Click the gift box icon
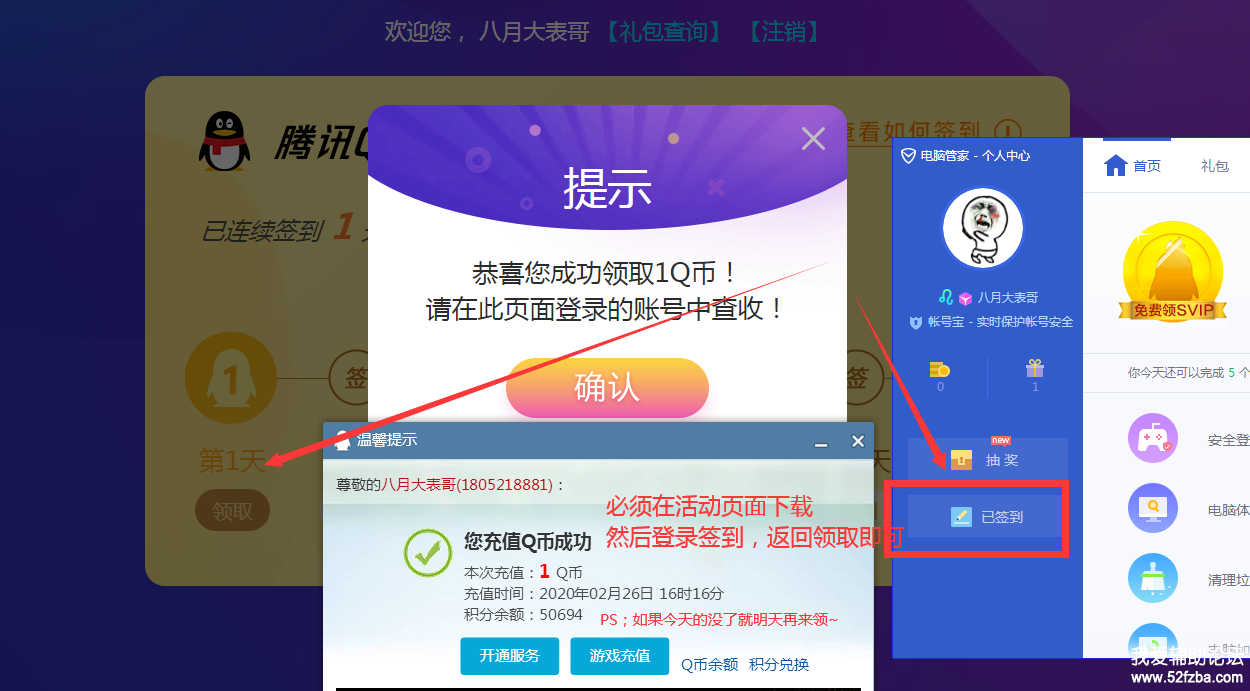Screen dimensions: 1250x691 coord(1035,368)
